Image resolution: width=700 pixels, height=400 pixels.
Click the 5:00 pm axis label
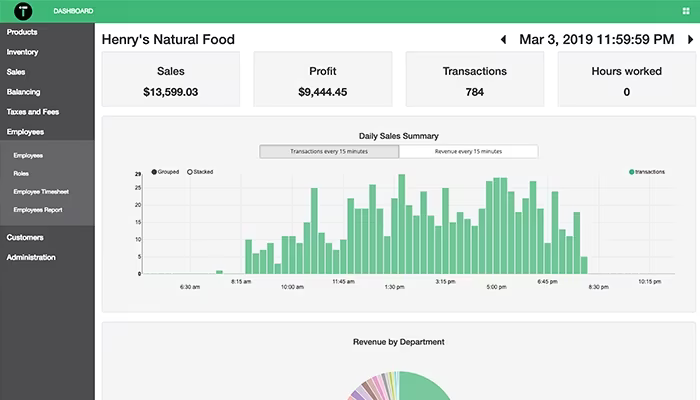click(x=496, y=287)
